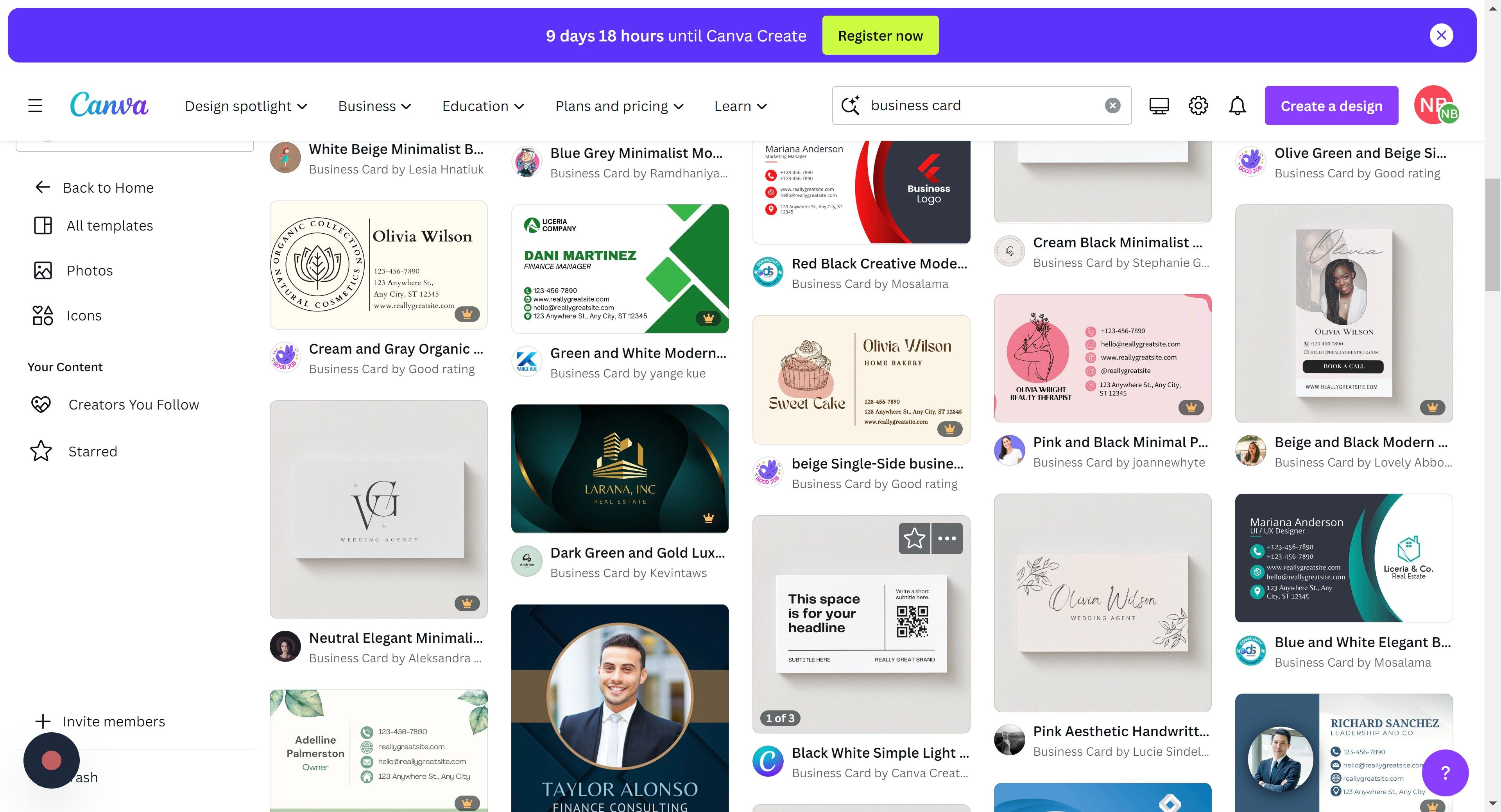Open the Learn dropdown menu
This screenshot has width=1501, height=812.
tap(740, 106)
